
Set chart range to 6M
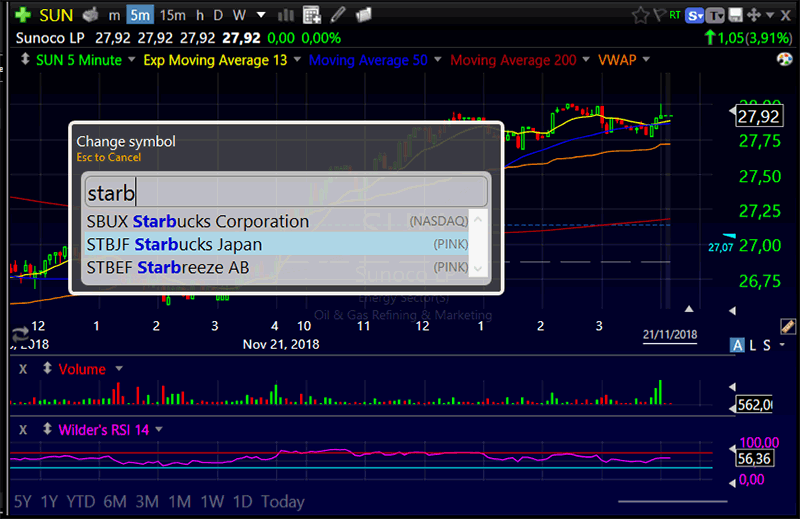point(115,502)
